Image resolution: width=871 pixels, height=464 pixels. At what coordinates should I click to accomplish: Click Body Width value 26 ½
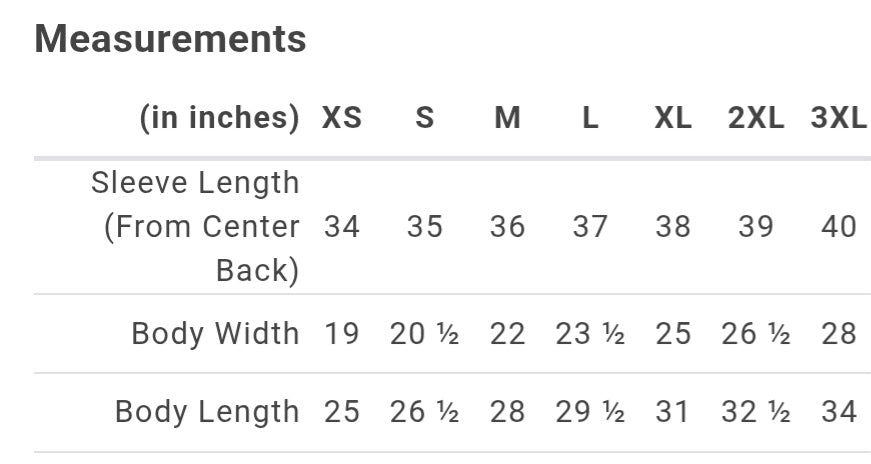point(755,333)
